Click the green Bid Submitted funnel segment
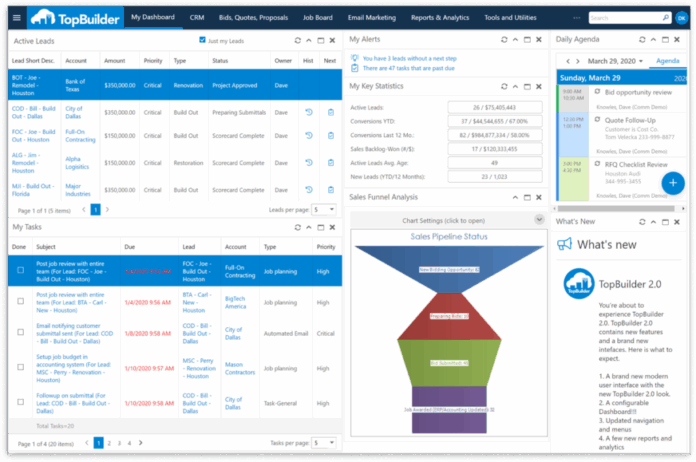The width and height of the screenshot is (696, 462). click(x=449, y=363)
